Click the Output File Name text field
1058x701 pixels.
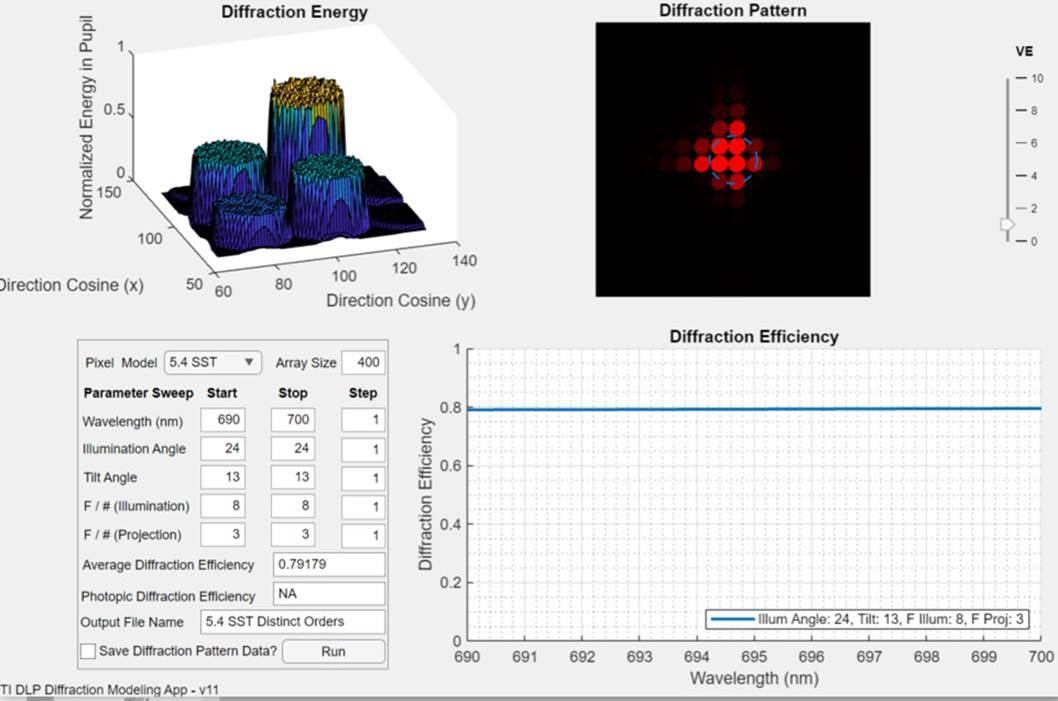coord(292,622)
